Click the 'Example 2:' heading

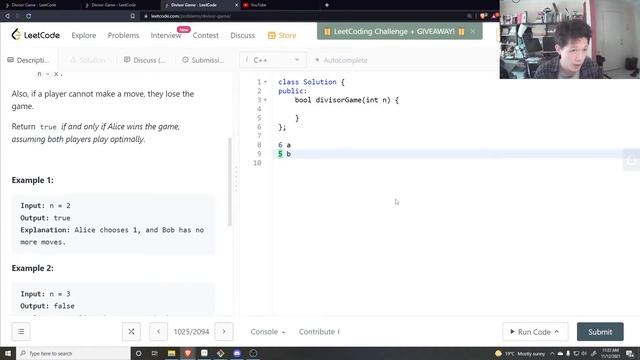[x=32, y=268]
